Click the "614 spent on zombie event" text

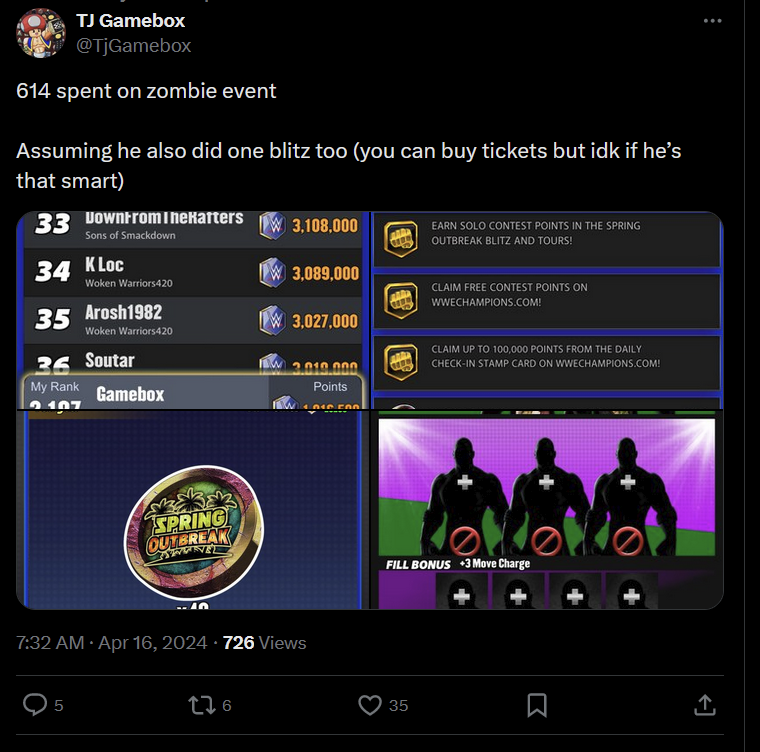(146, 91)
